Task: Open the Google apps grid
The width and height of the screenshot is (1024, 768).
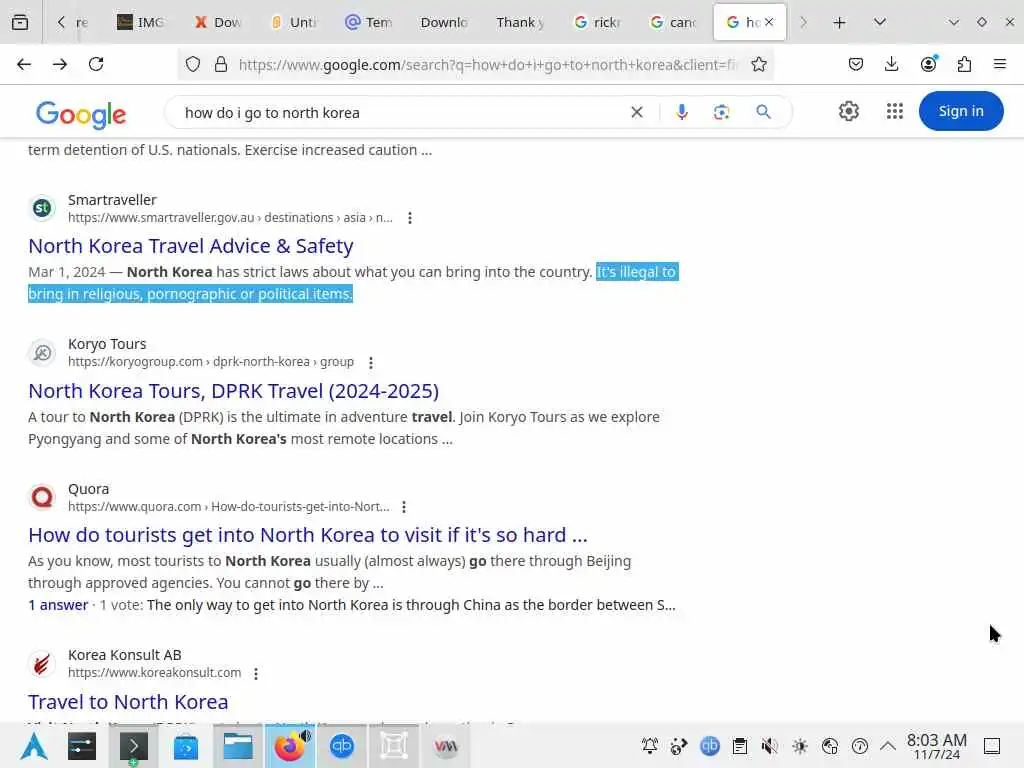Action: pos(895,112)
